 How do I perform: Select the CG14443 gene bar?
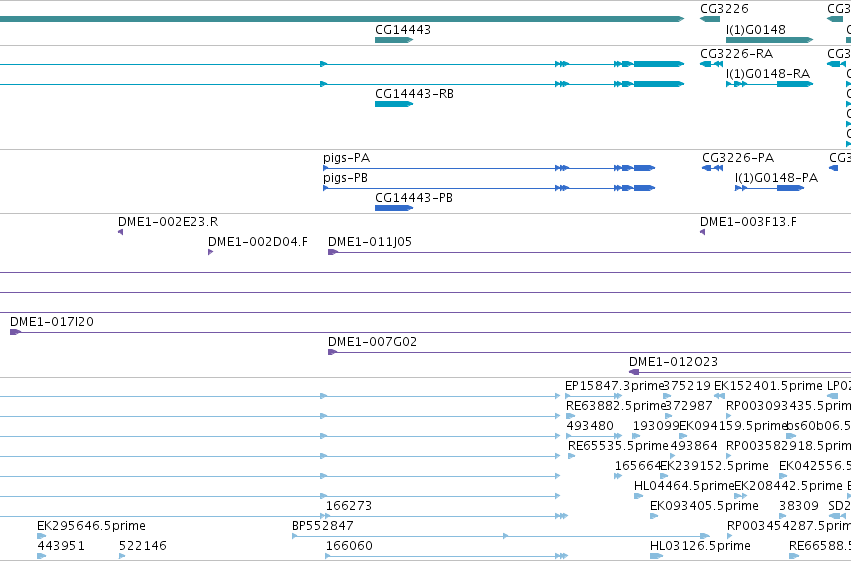pyautogui.click(x=394, y=40)
